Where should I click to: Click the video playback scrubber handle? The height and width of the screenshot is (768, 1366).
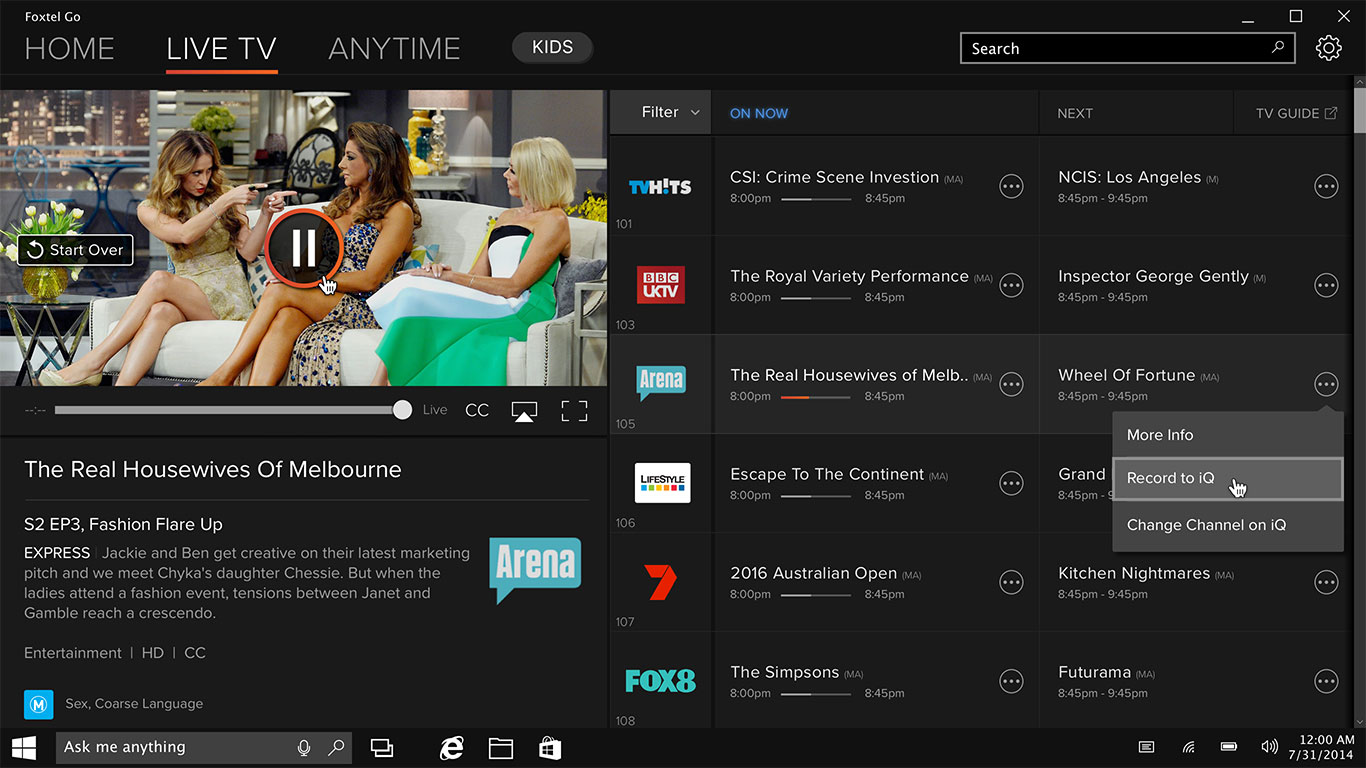[x=402, y=410]
